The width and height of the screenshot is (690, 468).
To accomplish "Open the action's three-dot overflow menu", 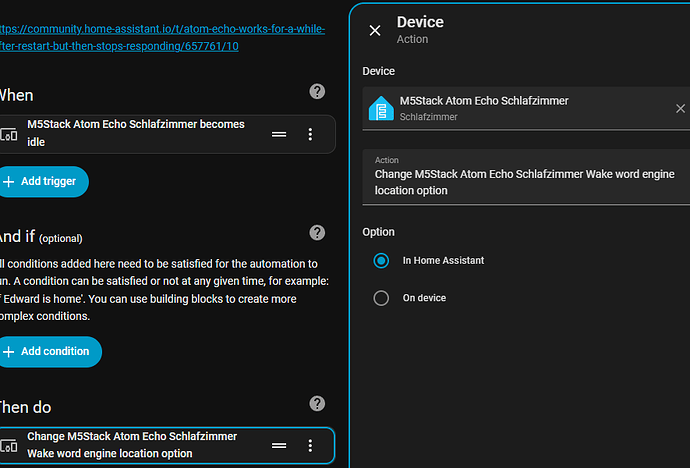I will pos(310,445).
